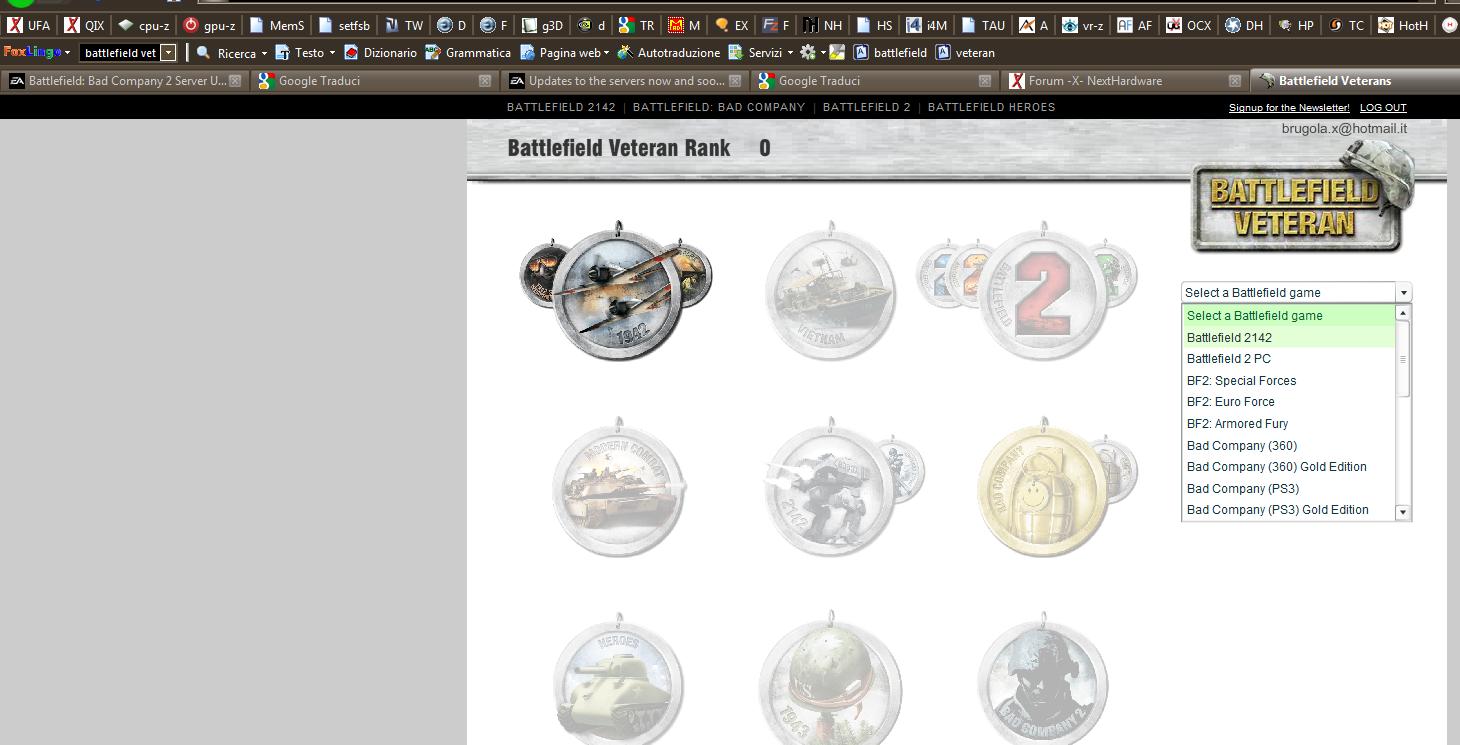This screenshot has width=1460, height=745.
Task: Open the setfsb bookmark
Action: coord(343,25)
